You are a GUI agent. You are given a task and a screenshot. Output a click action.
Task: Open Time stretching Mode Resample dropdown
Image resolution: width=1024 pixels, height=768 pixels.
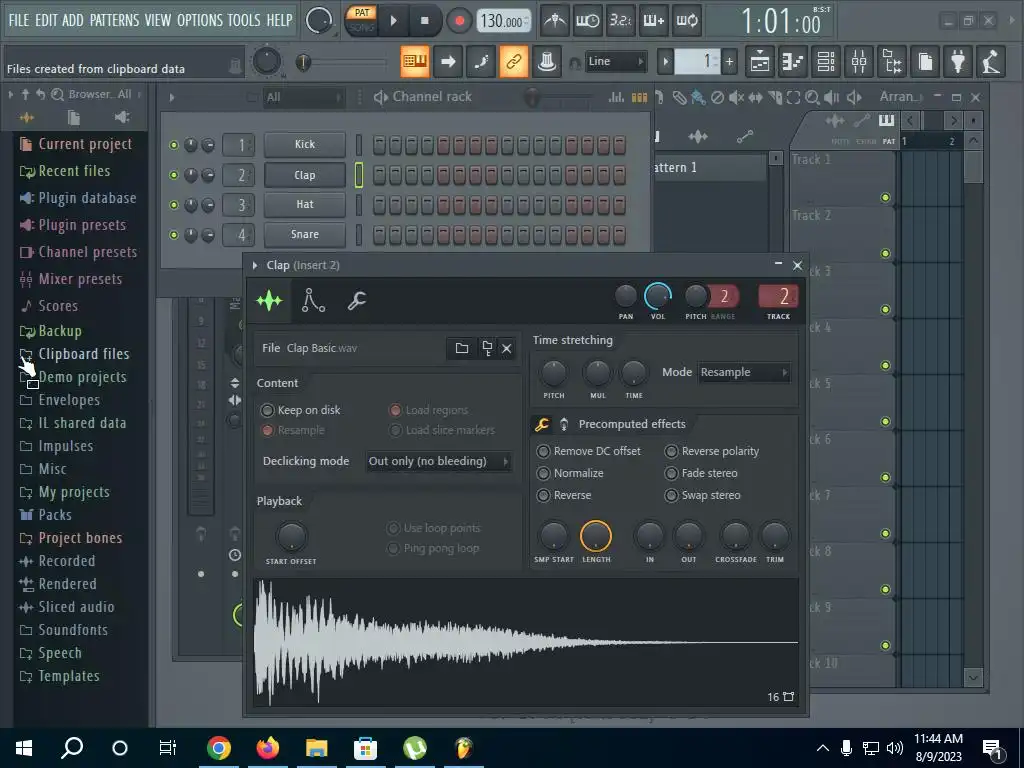coord(744,372)
